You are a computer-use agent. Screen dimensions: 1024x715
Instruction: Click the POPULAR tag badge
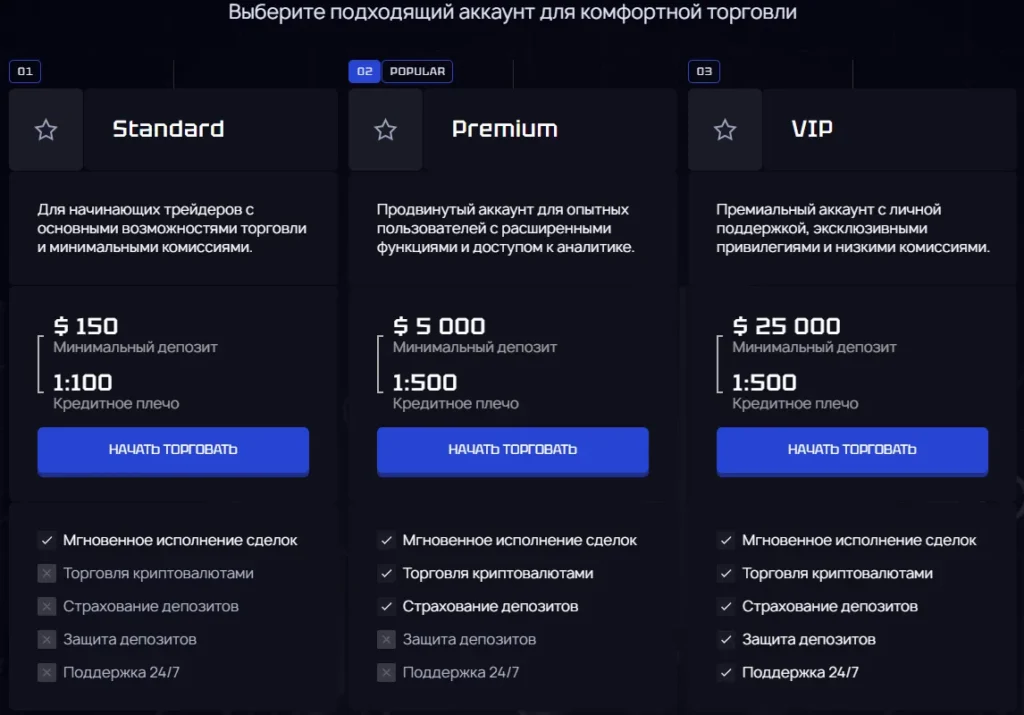point(418,71)
